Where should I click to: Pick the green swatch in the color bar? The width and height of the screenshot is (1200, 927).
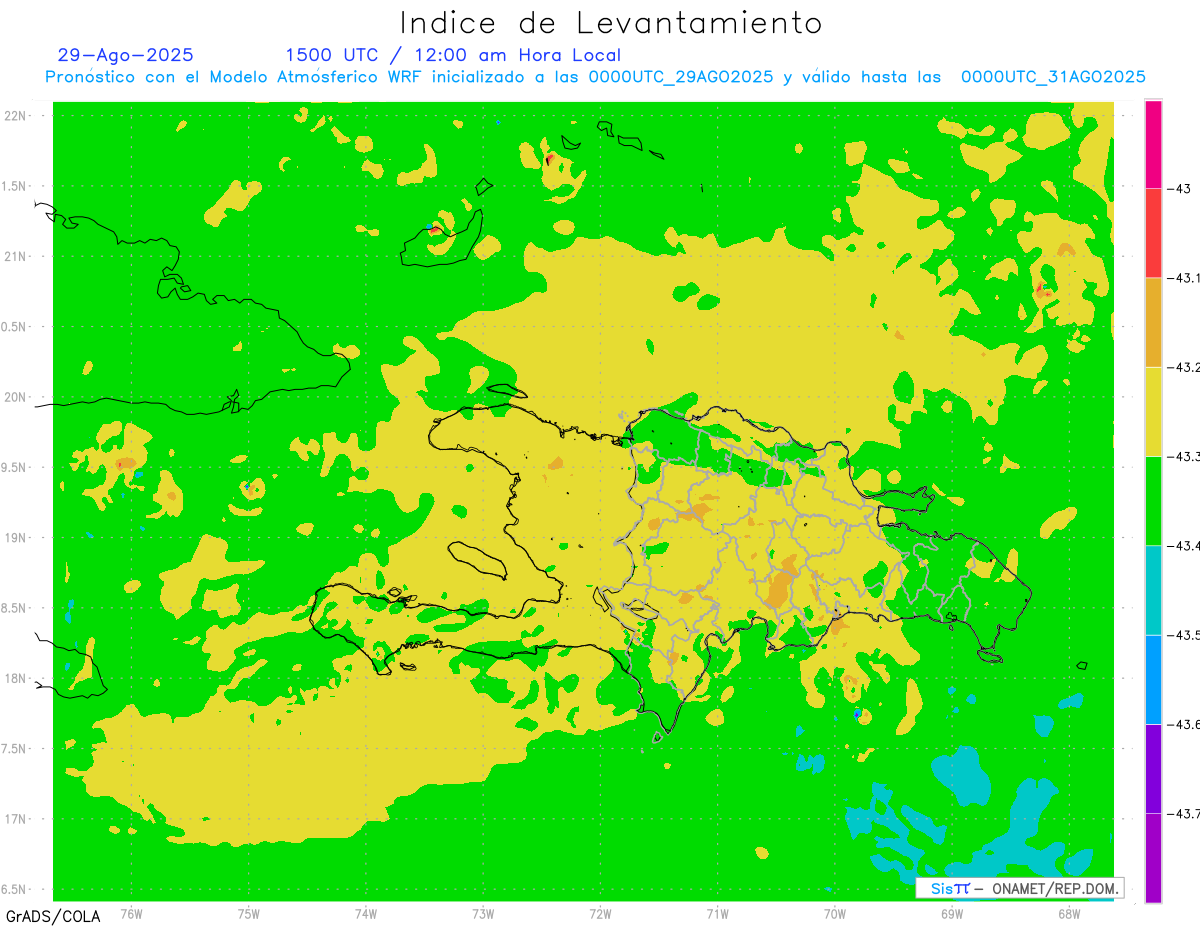(x=1153, y=500)
